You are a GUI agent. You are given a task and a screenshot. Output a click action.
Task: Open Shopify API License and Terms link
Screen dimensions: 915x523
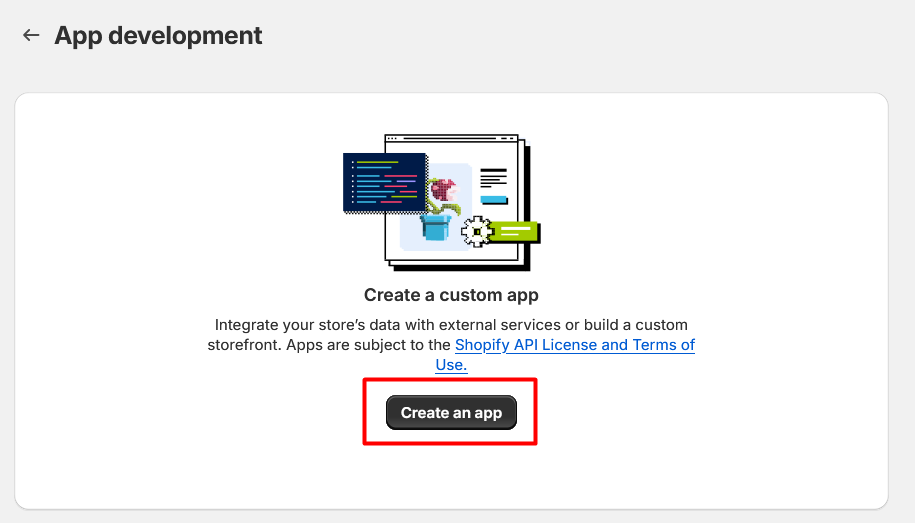click(574, 345)
